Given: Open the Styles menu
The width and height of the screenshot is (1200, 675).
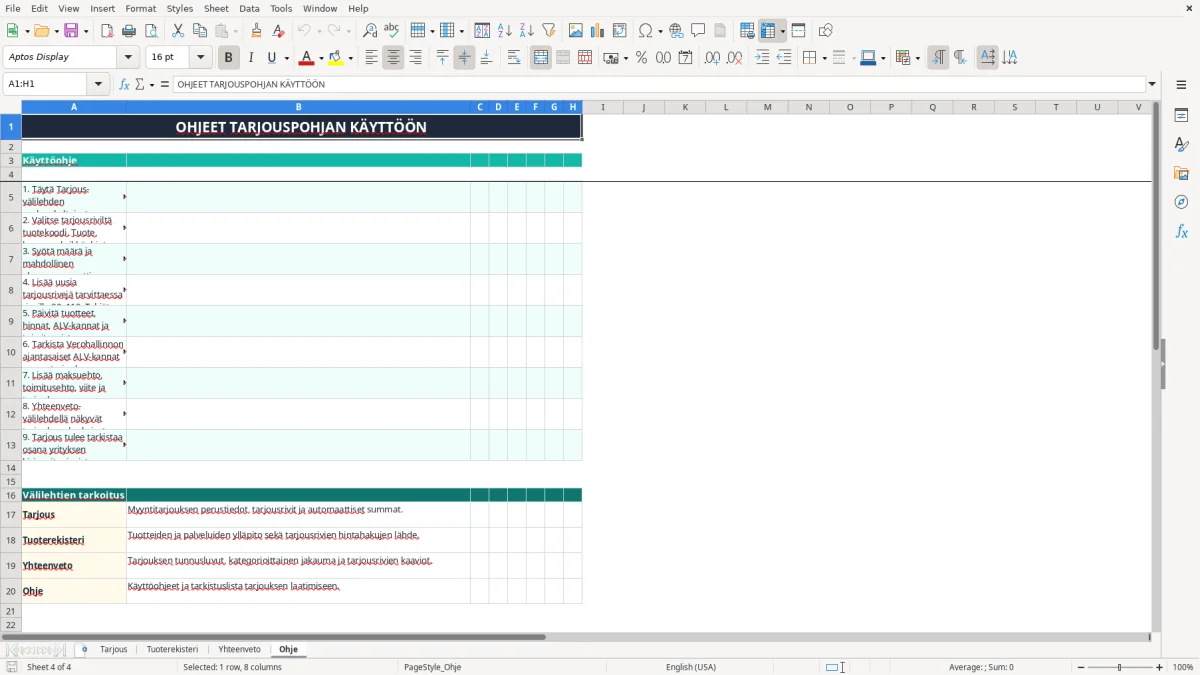Looking at the screenshot, I should (x=180, y=8).
